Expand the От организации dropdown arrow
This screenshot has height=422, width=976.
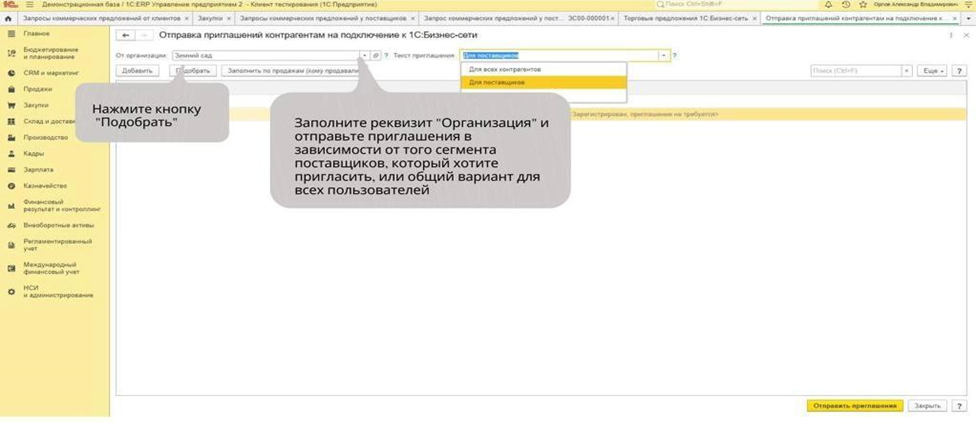(365, 55)
